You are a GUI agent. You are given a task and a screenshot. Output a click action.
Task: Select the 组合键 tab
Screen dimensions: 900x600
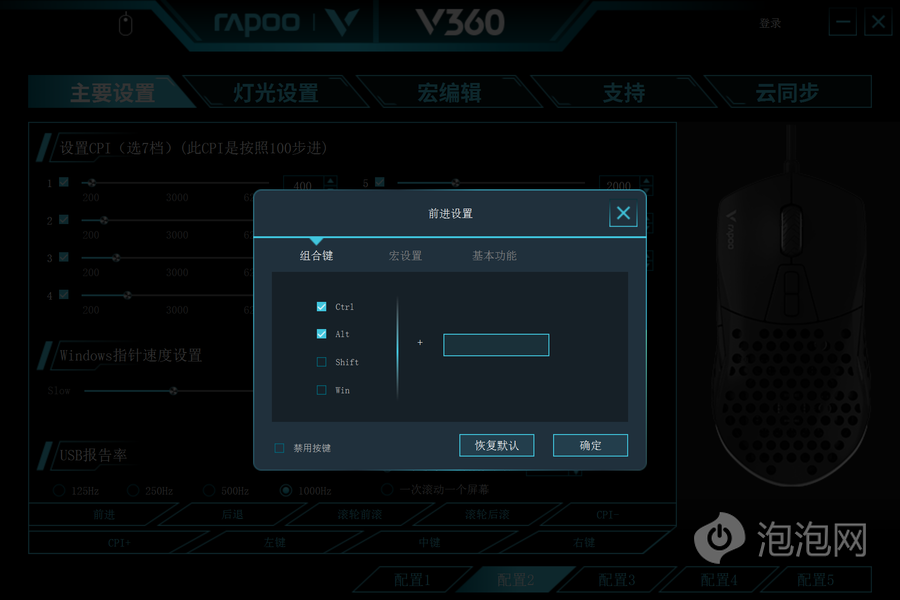tap(316, 256)
